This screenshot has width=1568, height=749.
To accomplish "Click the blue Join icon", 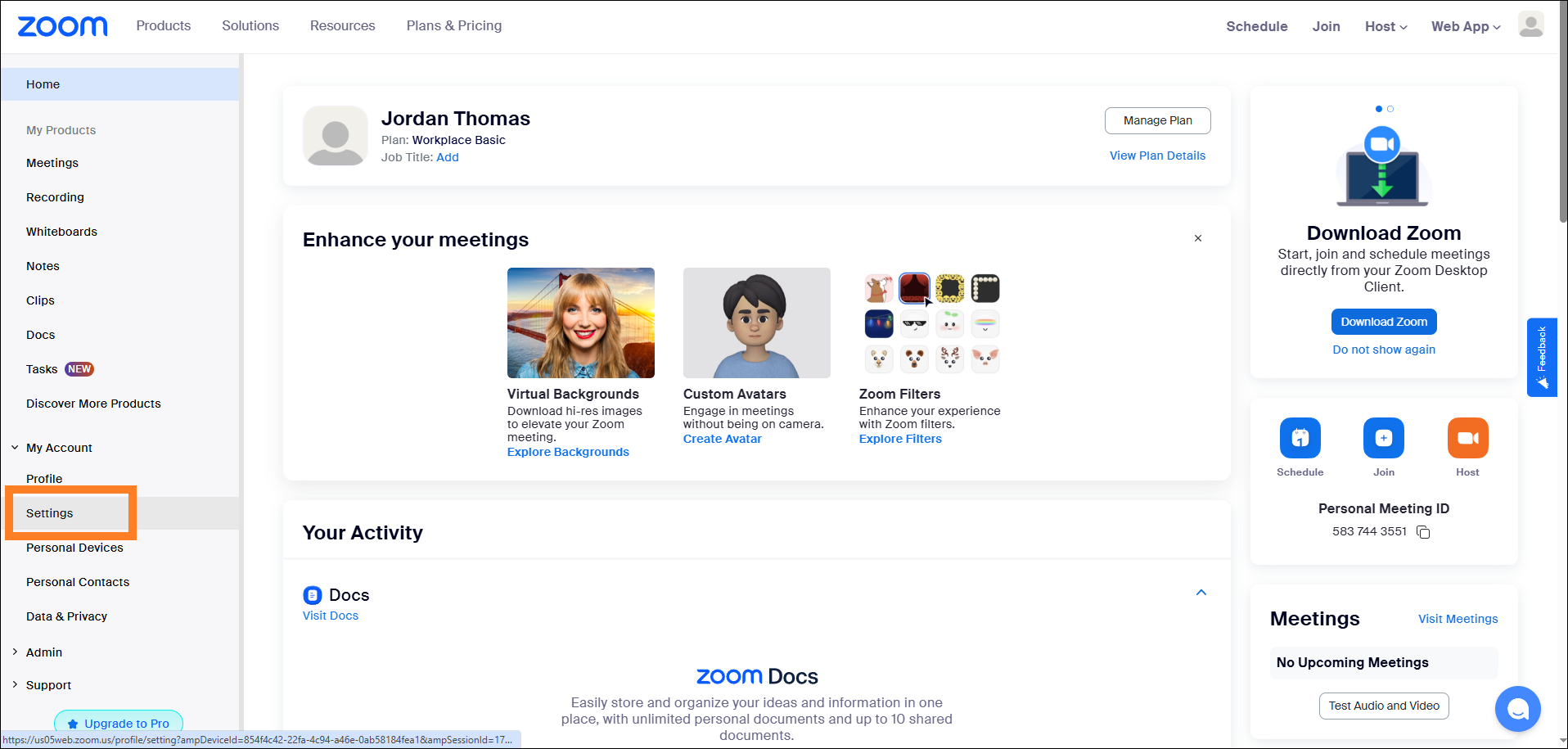I will tap(1383, 438).
